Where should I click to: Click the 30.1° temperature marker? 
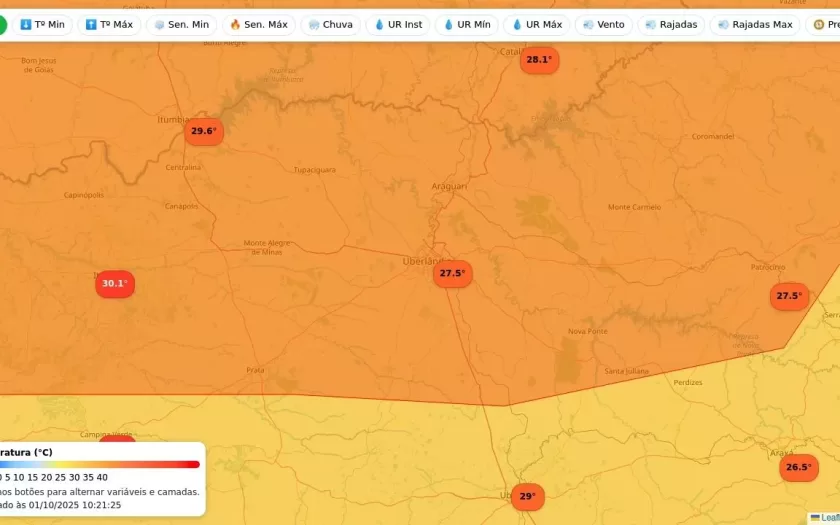115,283
